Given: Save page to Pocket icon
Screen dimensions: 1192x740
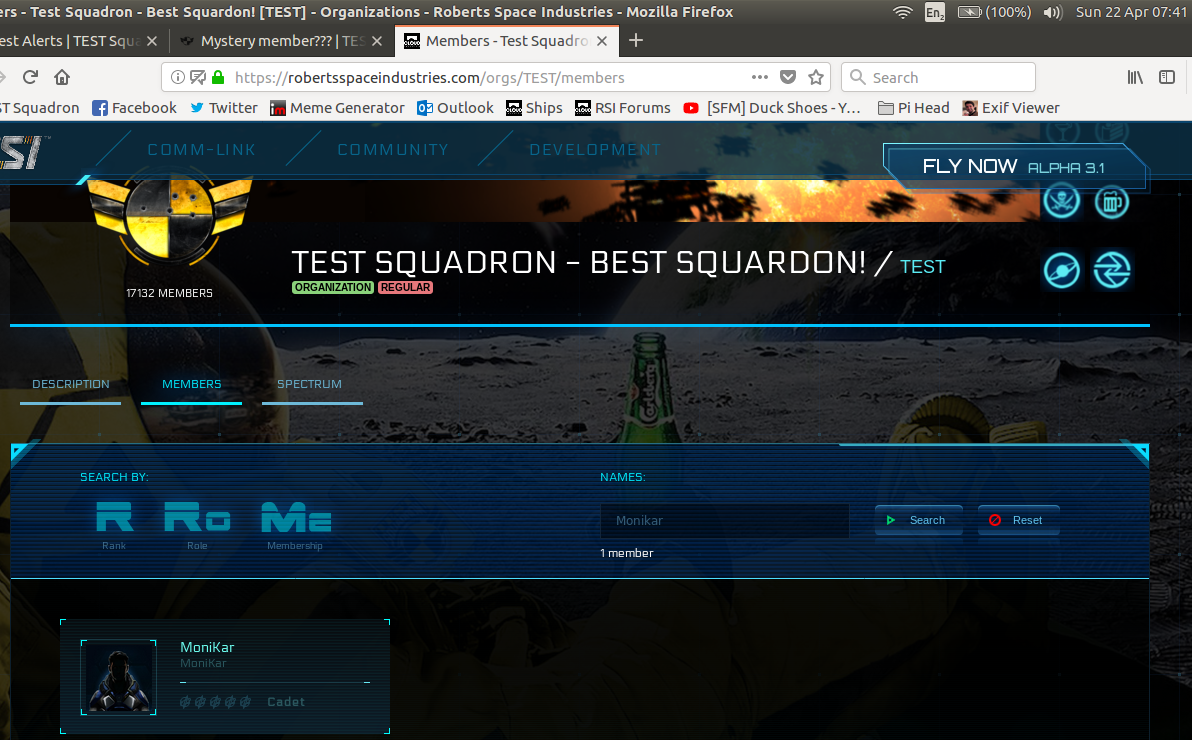Looking at the screenshot, I should 788,77.
